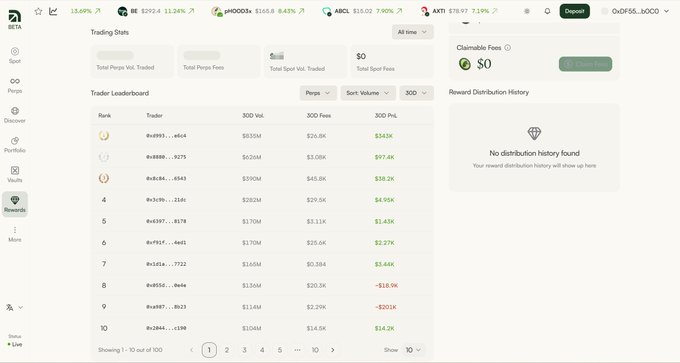The width and height of the screenshot is (680, 363).
Task: Click the $343K PnL value
Action: coord(384,136)
